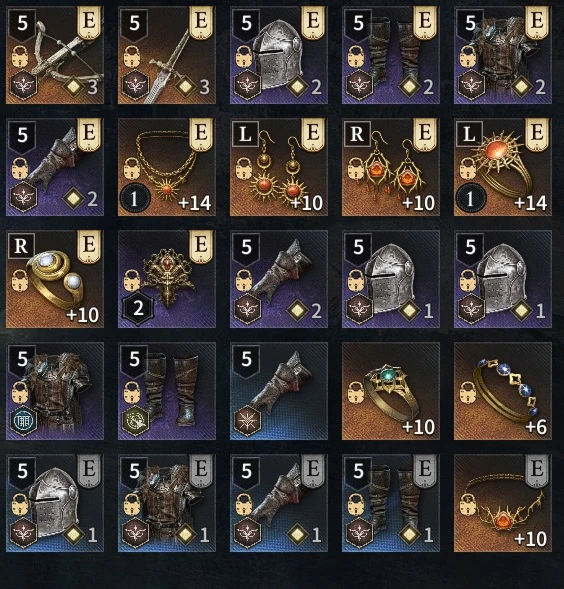Toggle the lock on the teal gem ring
564x589 pixels.
click(356, 393)
